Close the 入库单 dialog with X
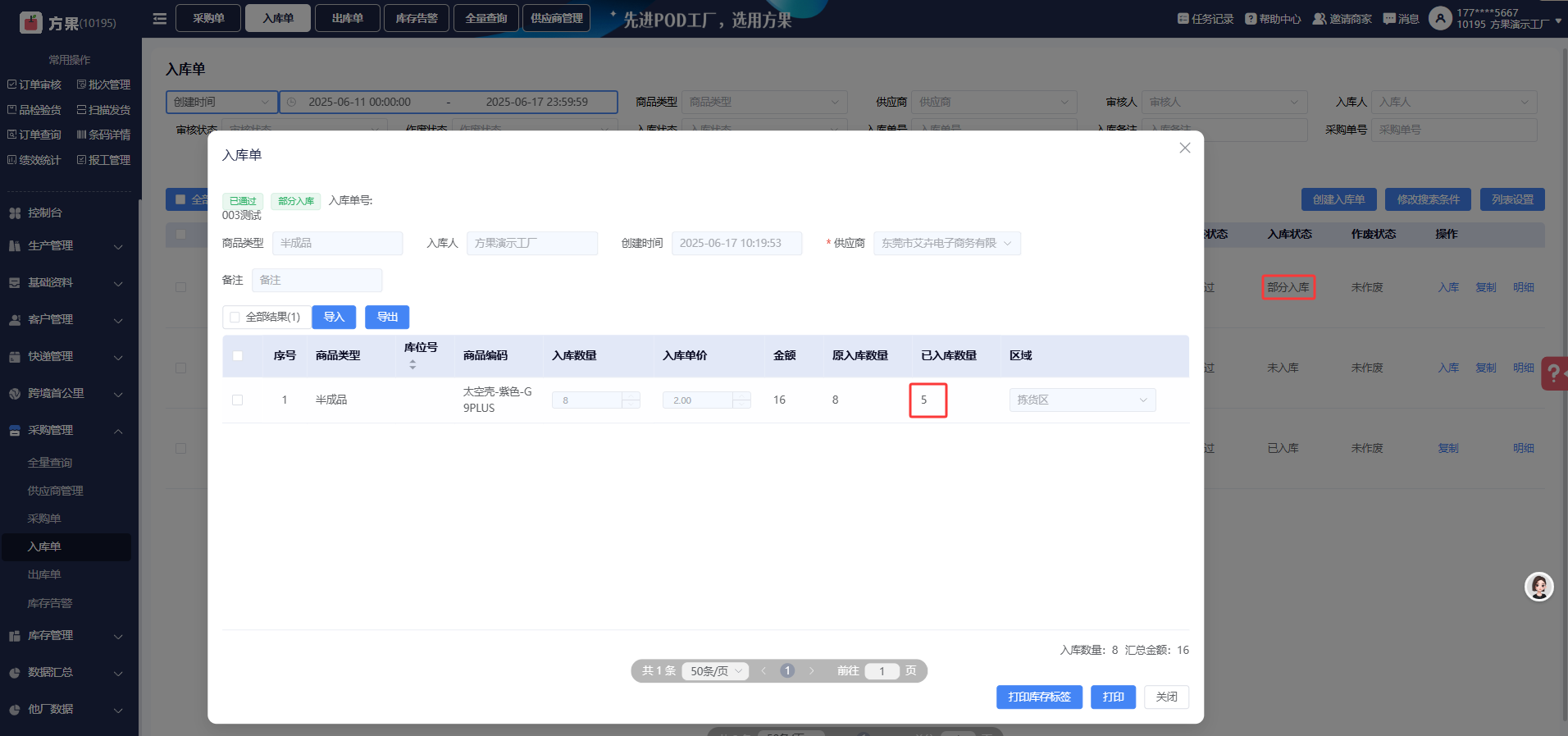This screenshot has height=736, width=1568. pos(1184,148)
